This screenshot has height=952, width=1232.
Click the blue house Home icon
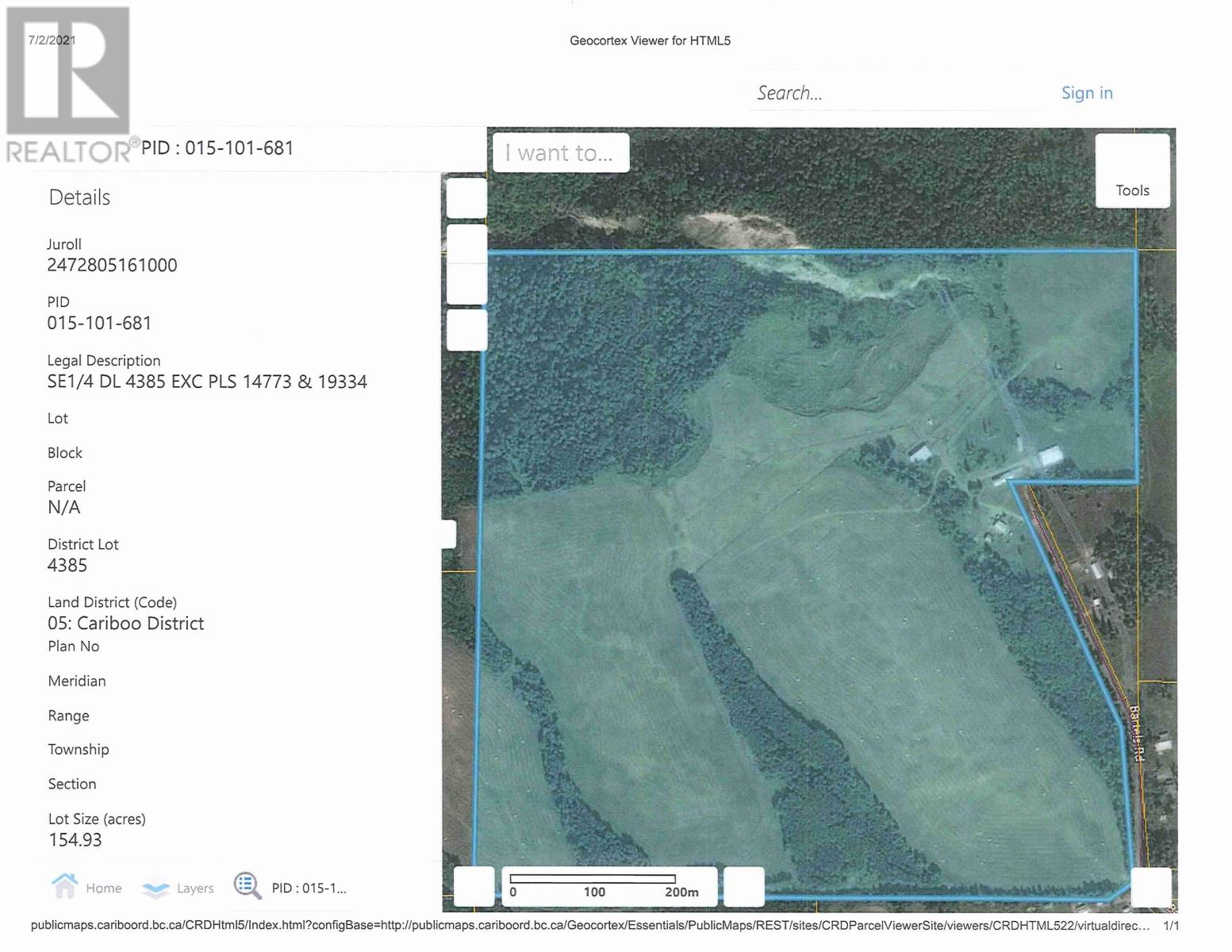click(64, 885)
